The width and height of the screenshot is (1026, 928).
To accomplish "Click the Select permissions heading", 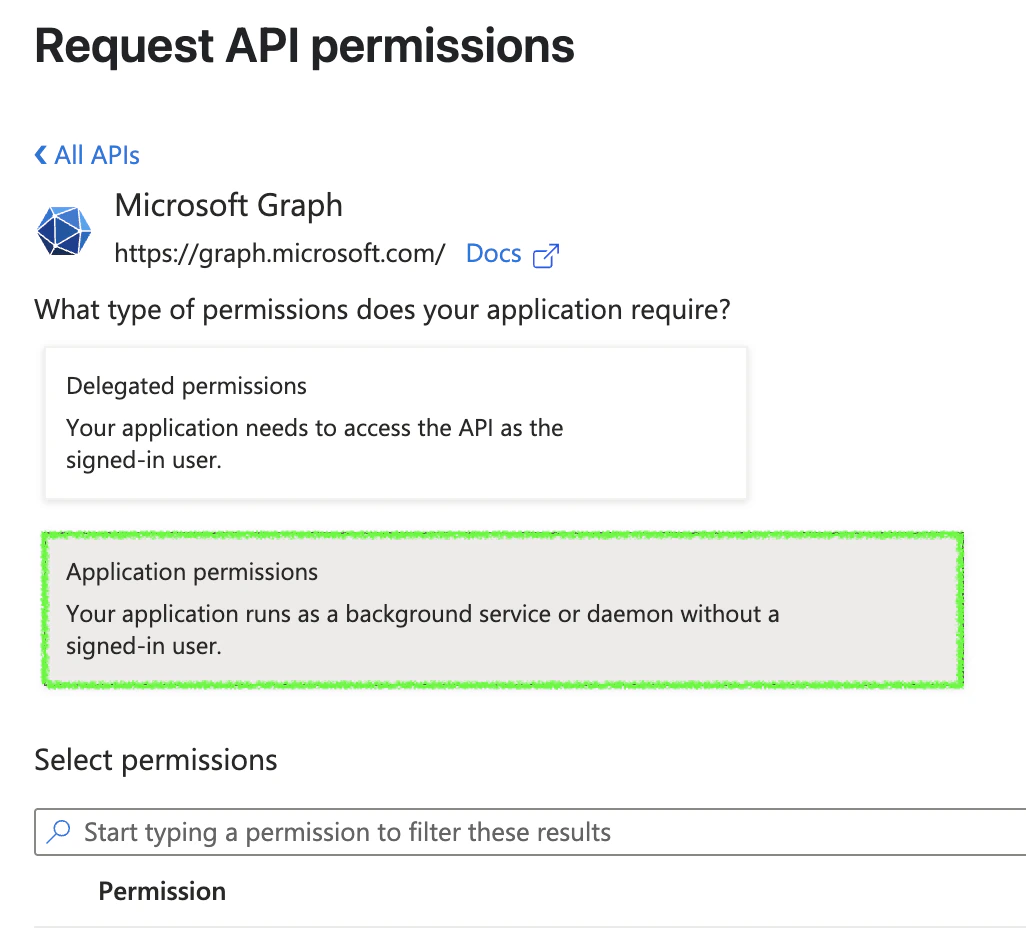I will 156,760.
